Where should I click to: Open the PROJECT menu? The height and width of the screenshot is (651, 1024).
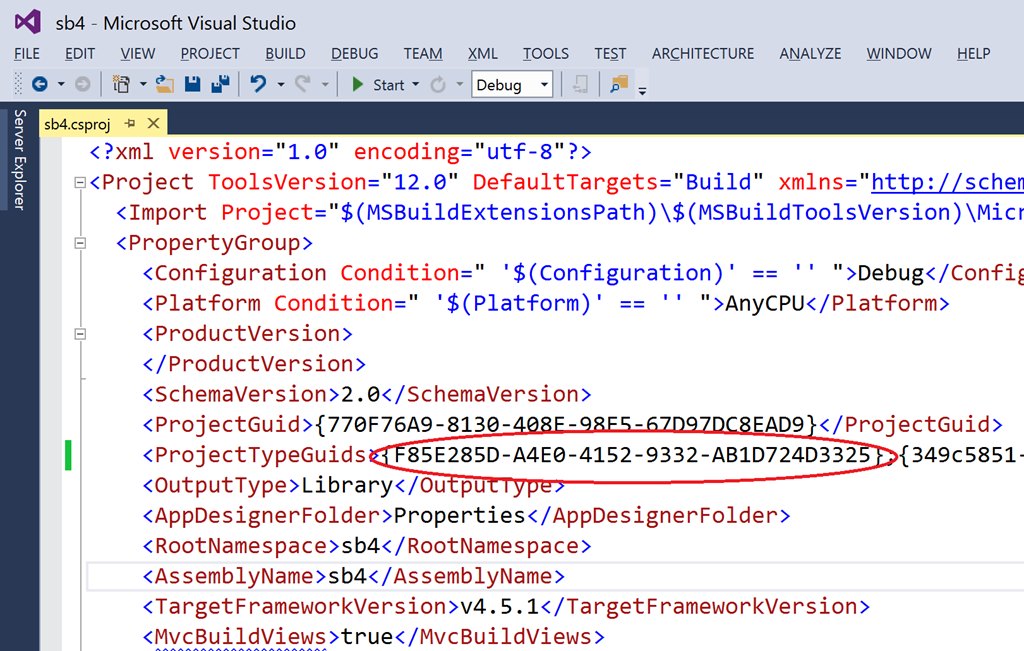[210, 54]
